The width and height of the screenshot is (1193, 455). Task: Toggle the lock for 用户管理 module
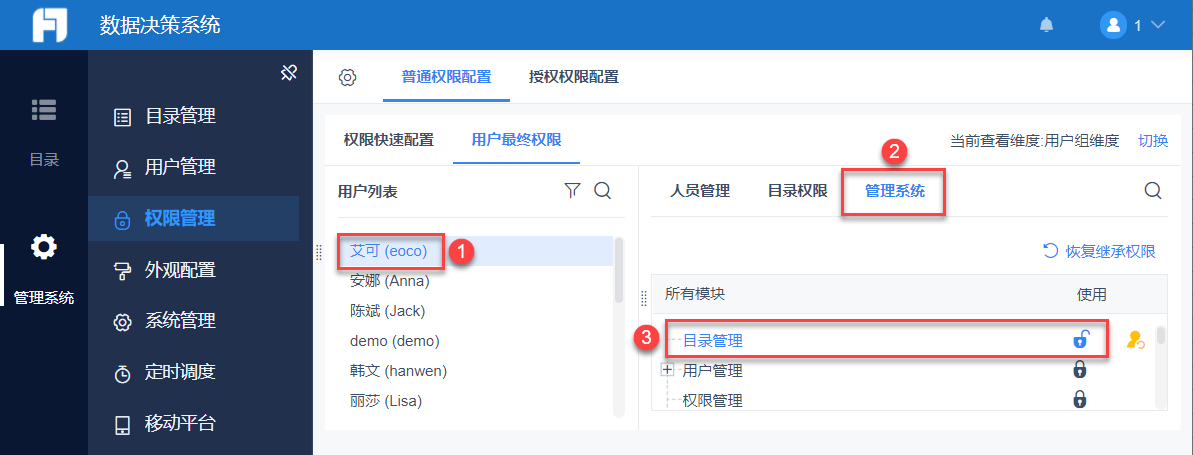pyautogui.click(x=1080, y=370)
